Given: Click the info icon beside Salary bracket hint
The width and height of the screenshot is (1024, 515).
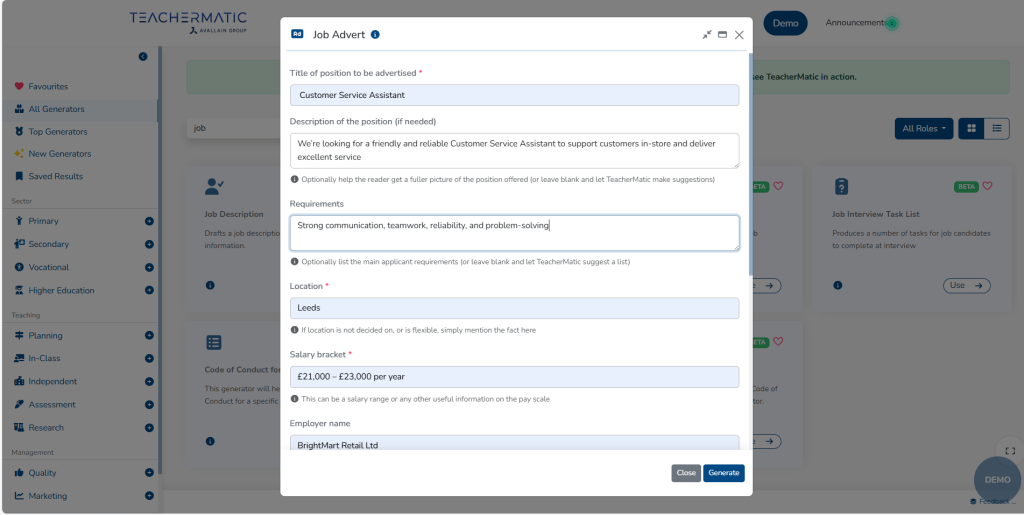Looking at the screenshot, I should coord(295,399).
